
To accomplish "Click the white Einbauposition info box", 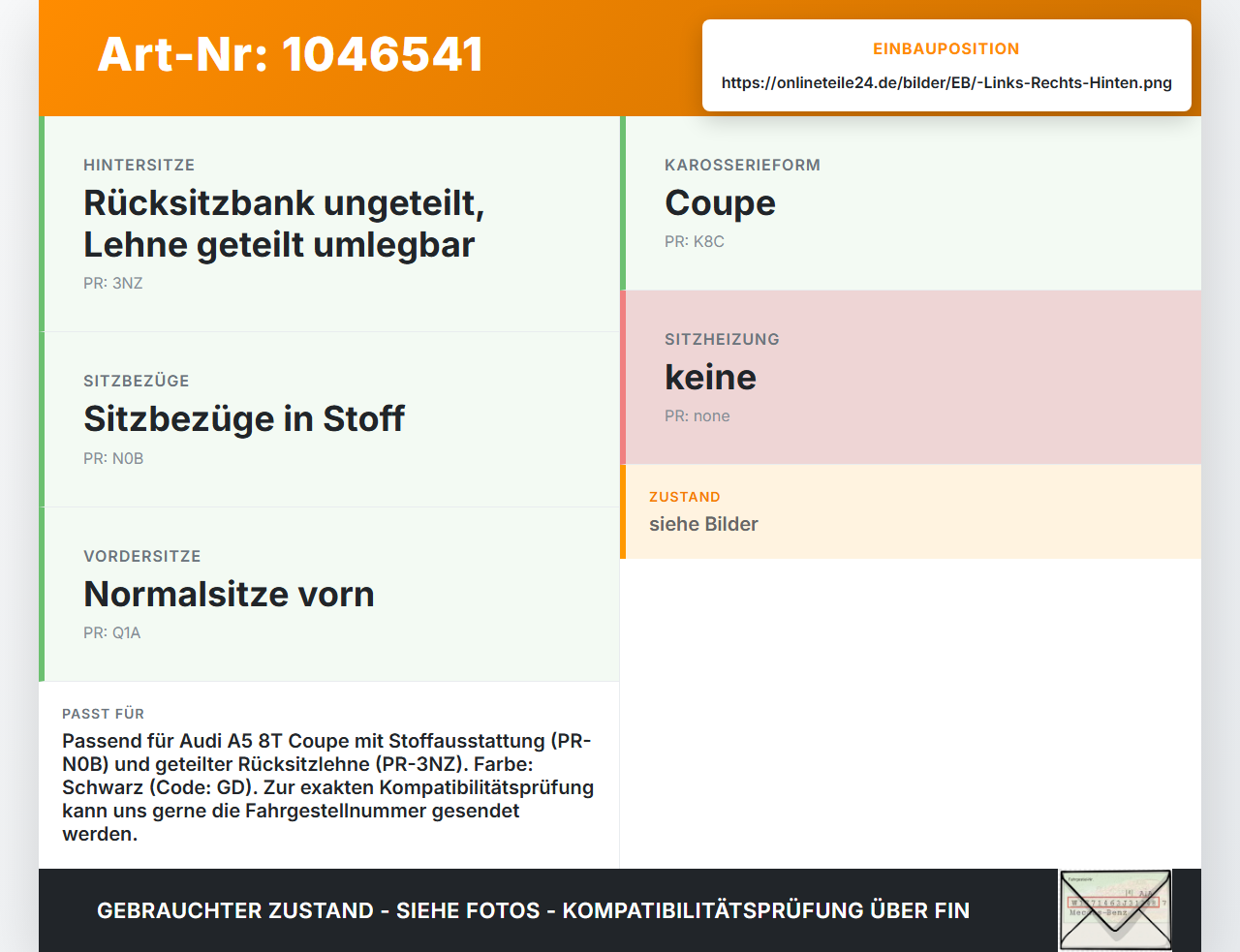I will [x=946, y=65].
